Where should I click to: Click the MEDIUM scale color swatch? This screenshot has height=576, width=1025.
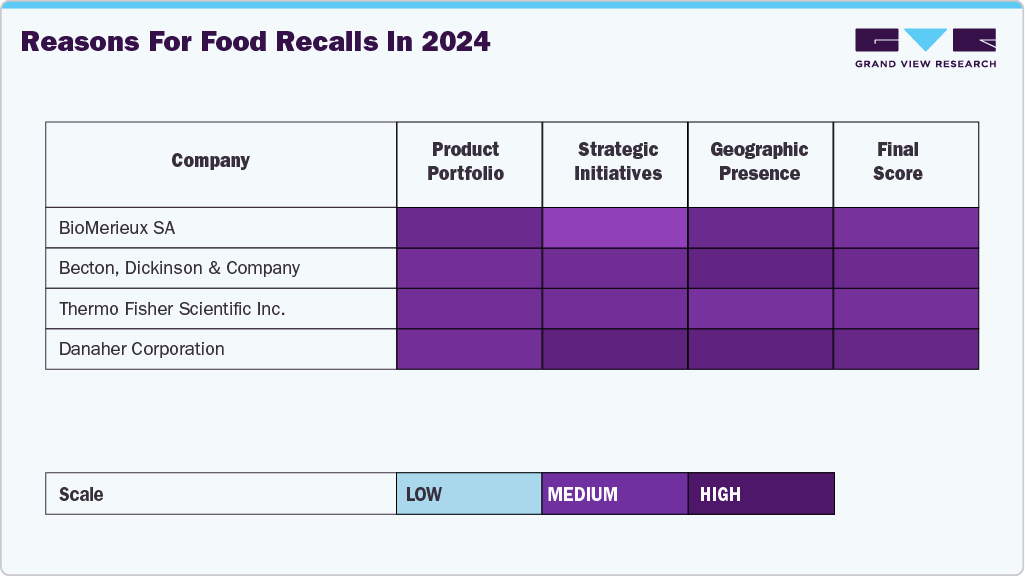[x=615, y=494]
